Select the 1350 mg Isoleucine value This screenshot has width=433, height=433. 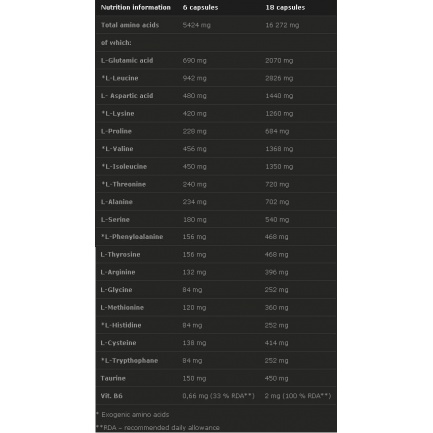click(279, 166)
